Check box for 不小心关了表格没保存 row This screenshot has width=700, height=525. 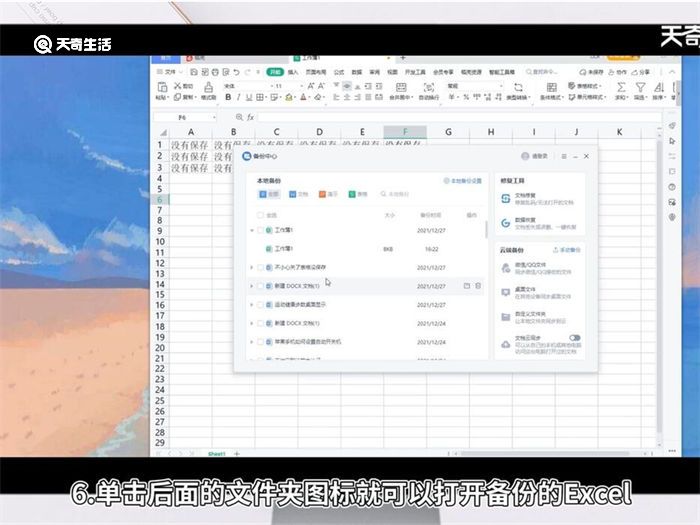260,267
